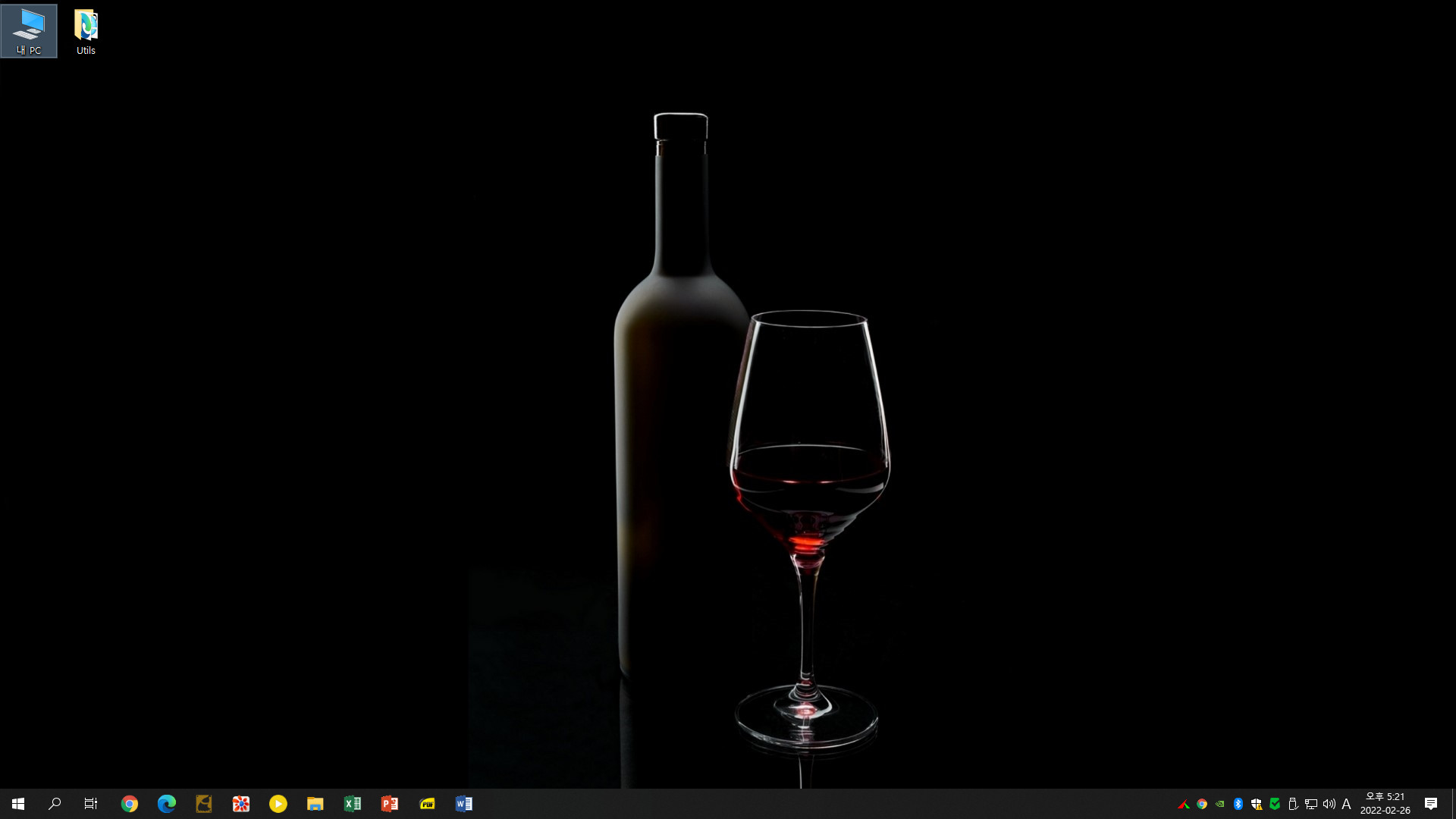This screenshot has height=819, width=1456.
Task: Click Safely Remove Hardware USB tray icon
Action: tap(1293, 804)
